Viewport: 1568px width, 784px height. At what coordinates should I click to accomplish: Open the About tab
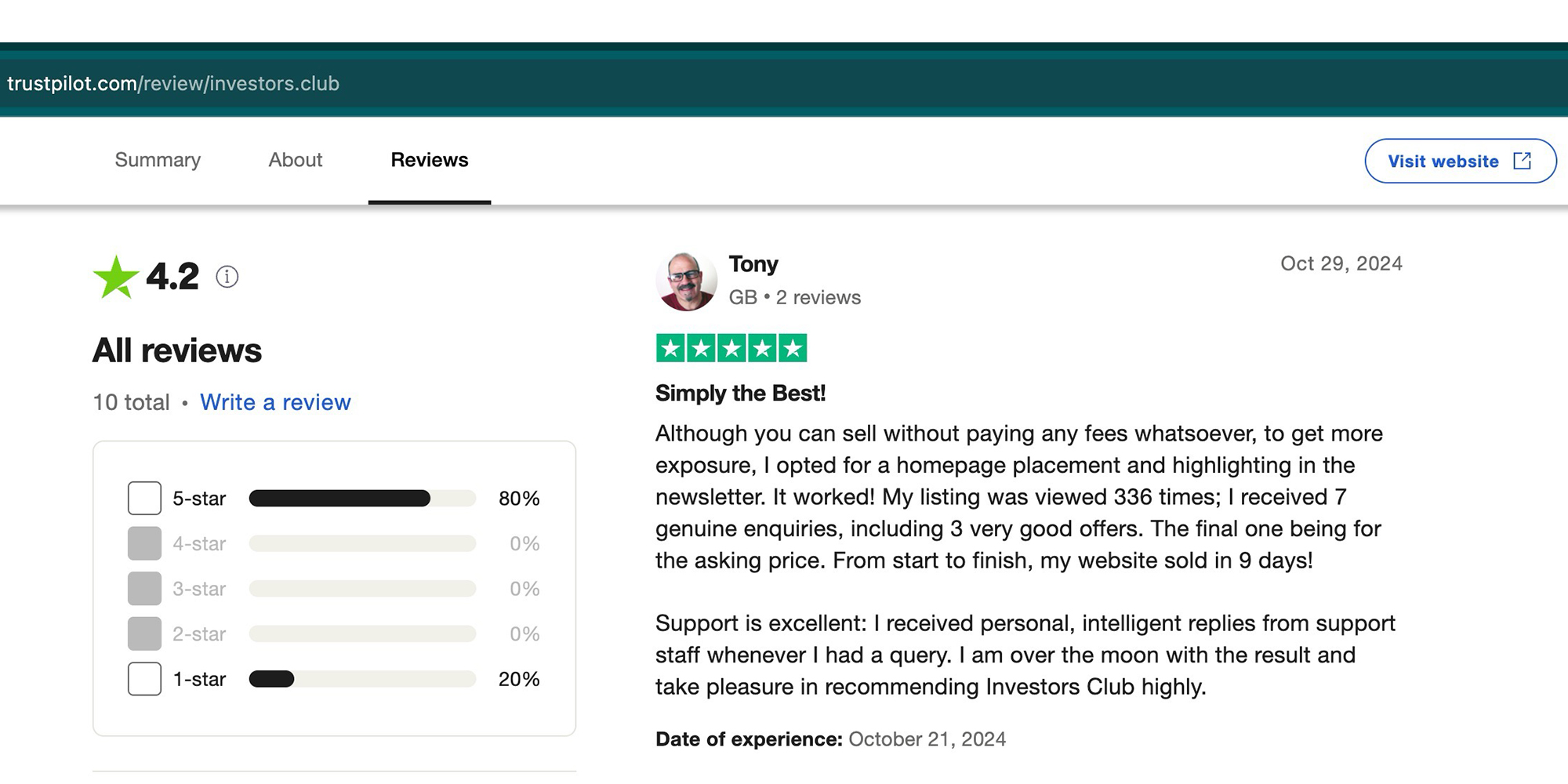tap(295, 160)
